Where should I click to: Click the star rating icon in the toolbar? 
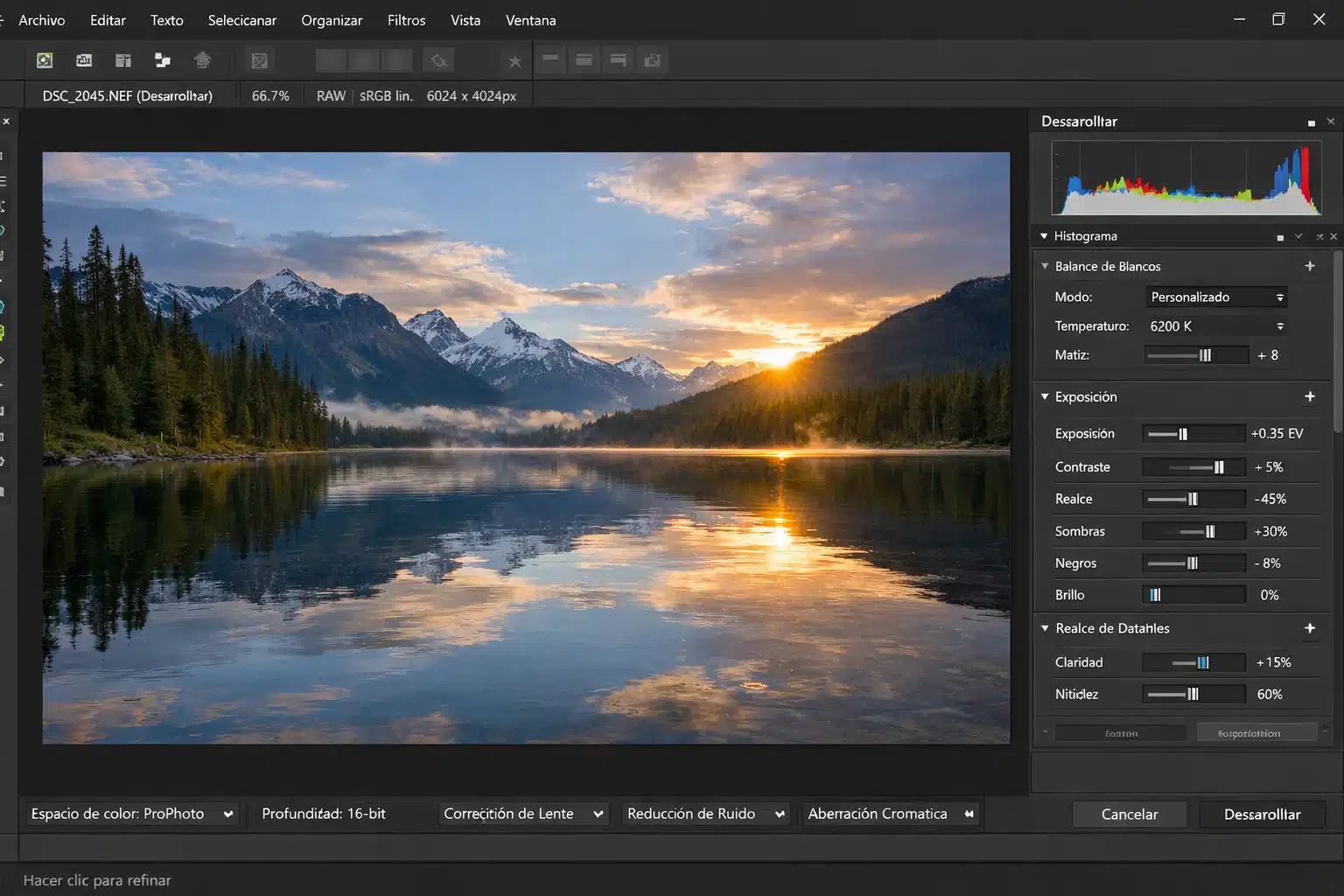pyautogui.click(x=514, y=59)
